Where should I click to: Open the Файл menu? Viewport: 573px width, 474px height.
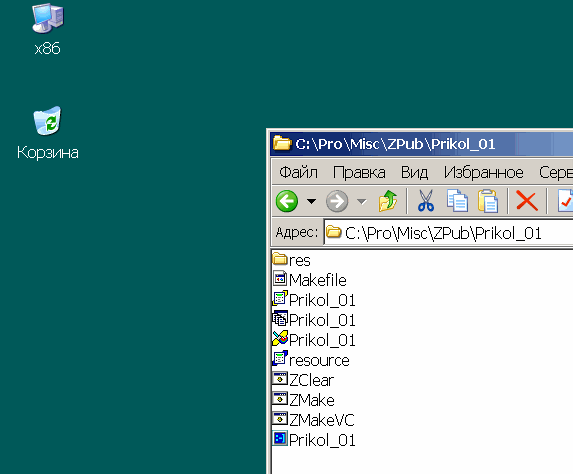(x=299, y=172)
